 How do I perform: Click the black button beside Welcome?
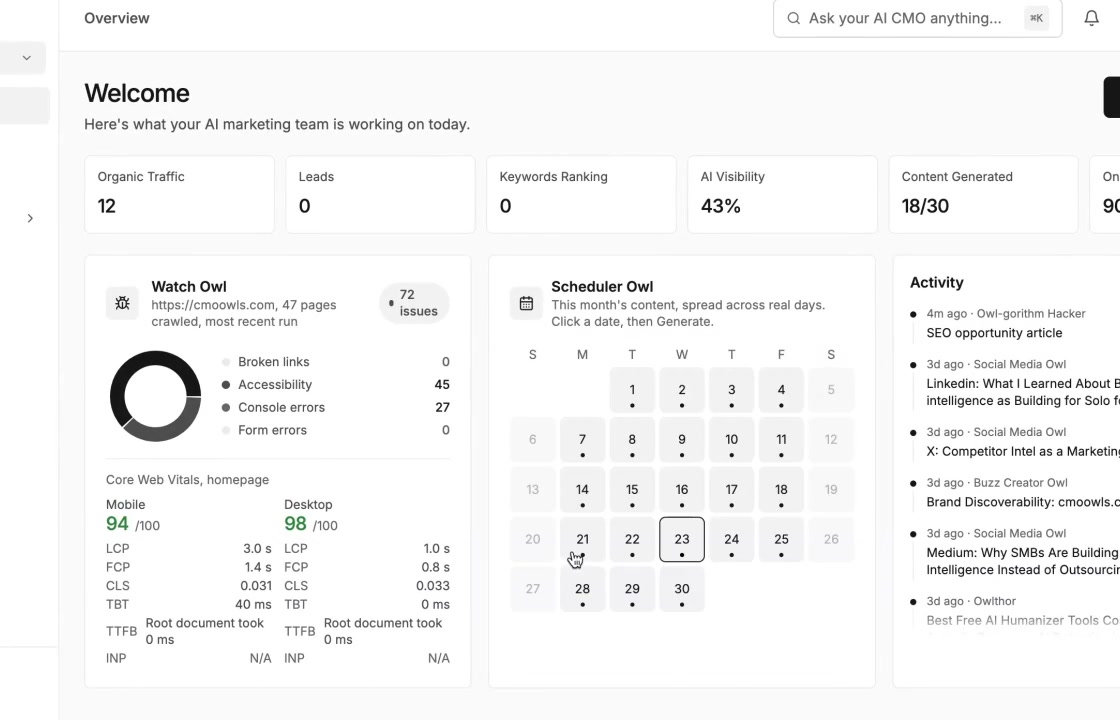[1112, 97]
